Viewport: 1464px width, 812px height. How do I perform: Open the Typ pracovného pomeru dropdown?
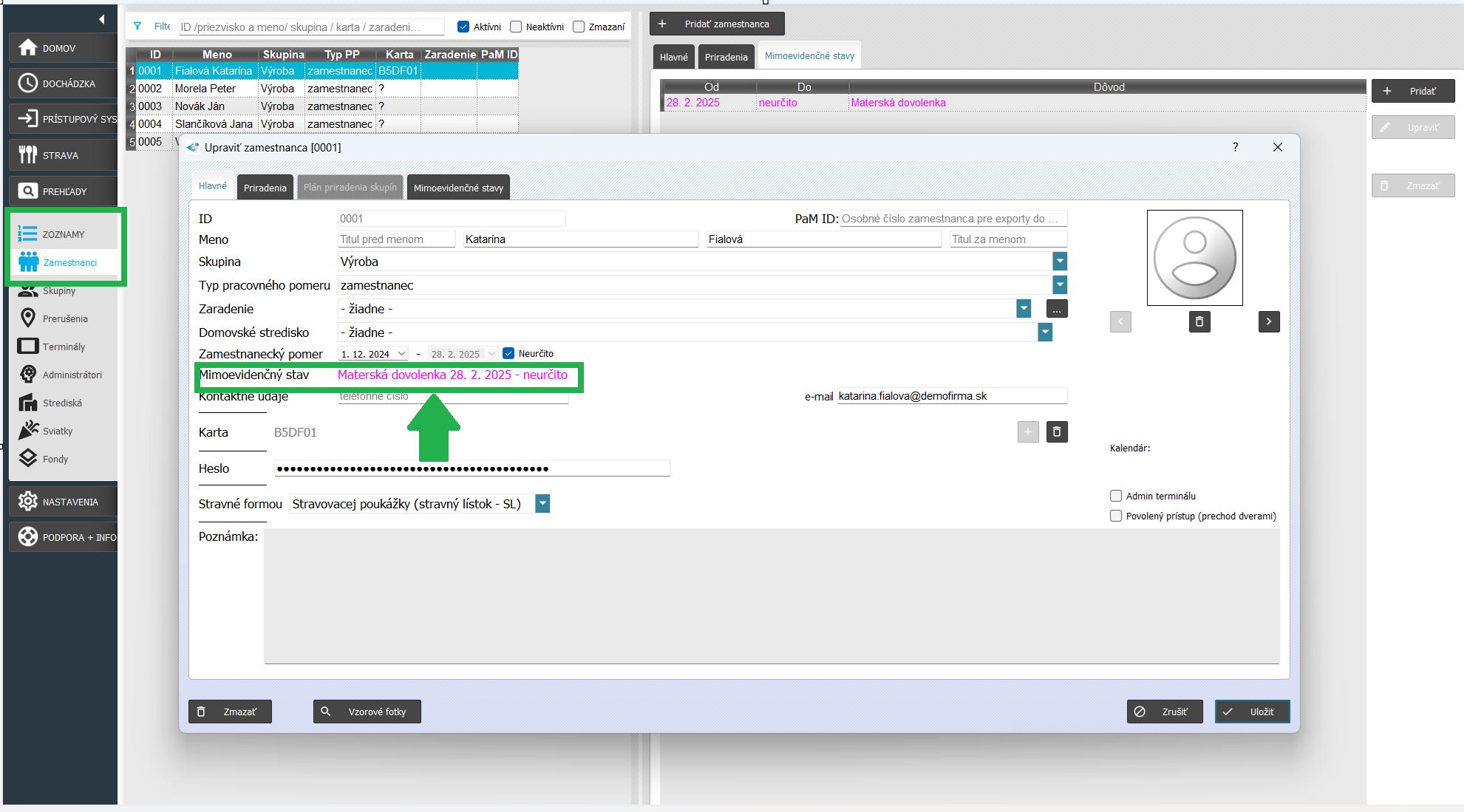pyautogui.click(x=1059, y=284)
